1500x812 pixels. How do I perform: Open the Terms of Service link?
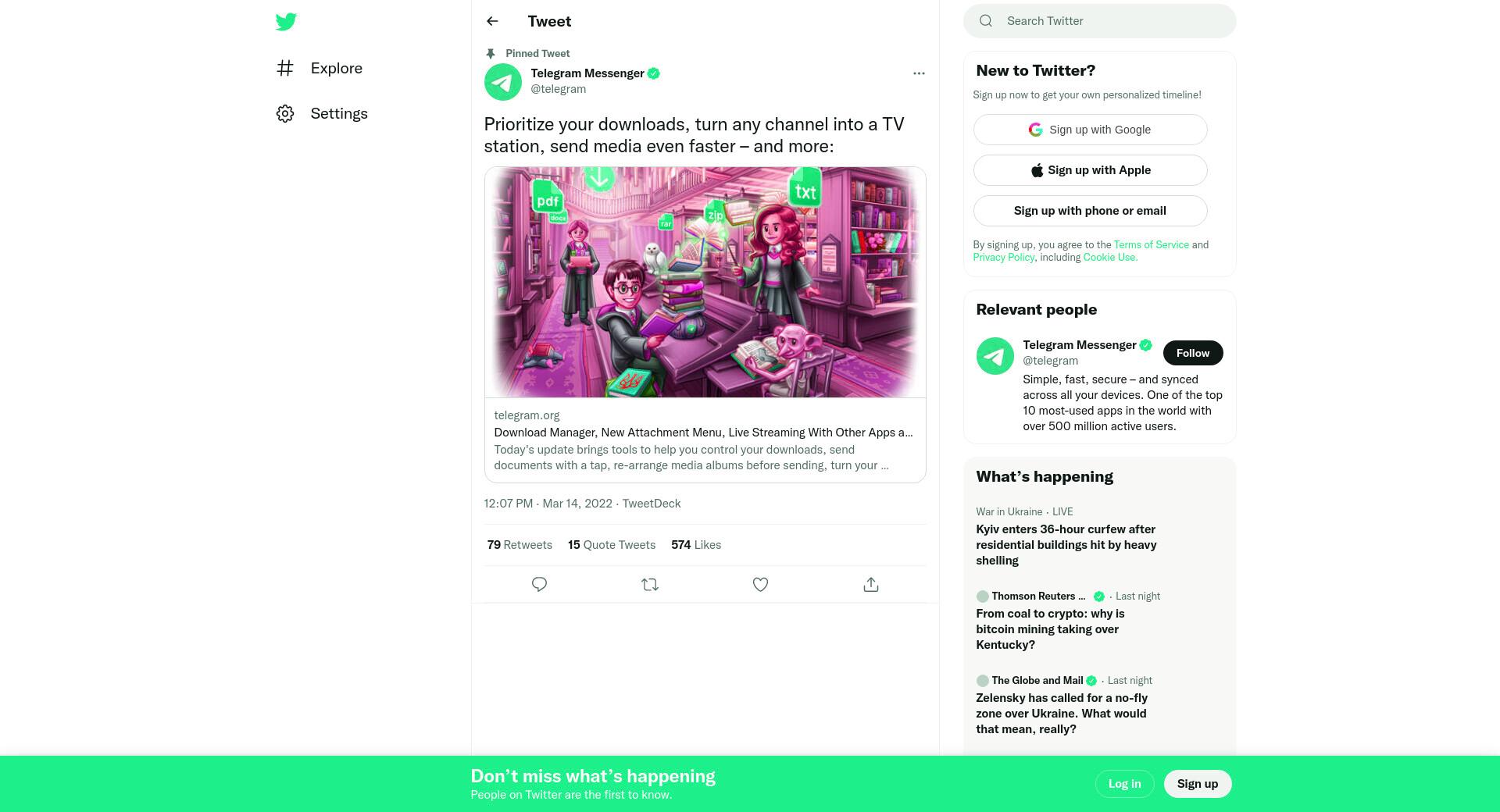[1151, 245]
